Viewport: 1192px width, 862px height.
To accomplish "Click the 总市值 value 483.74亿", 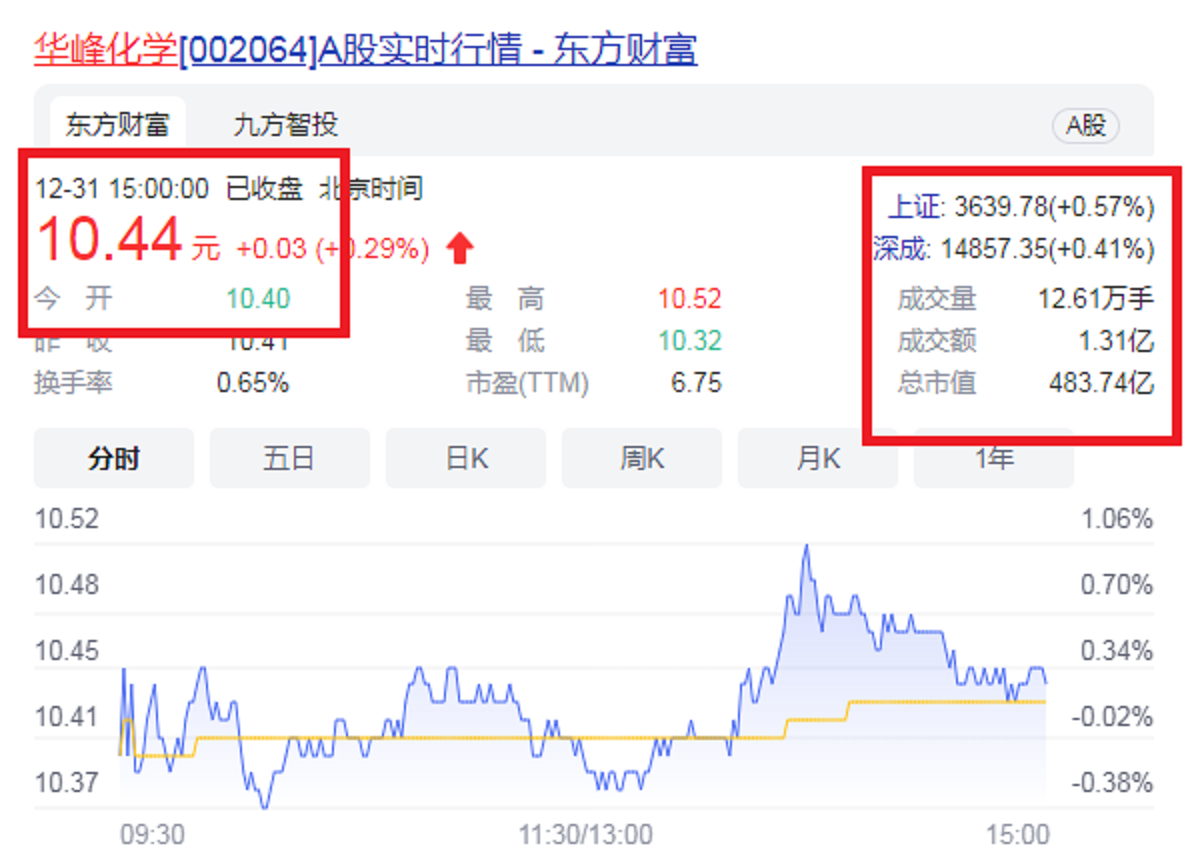I will pyautogui.click(x=1102, y=382).
